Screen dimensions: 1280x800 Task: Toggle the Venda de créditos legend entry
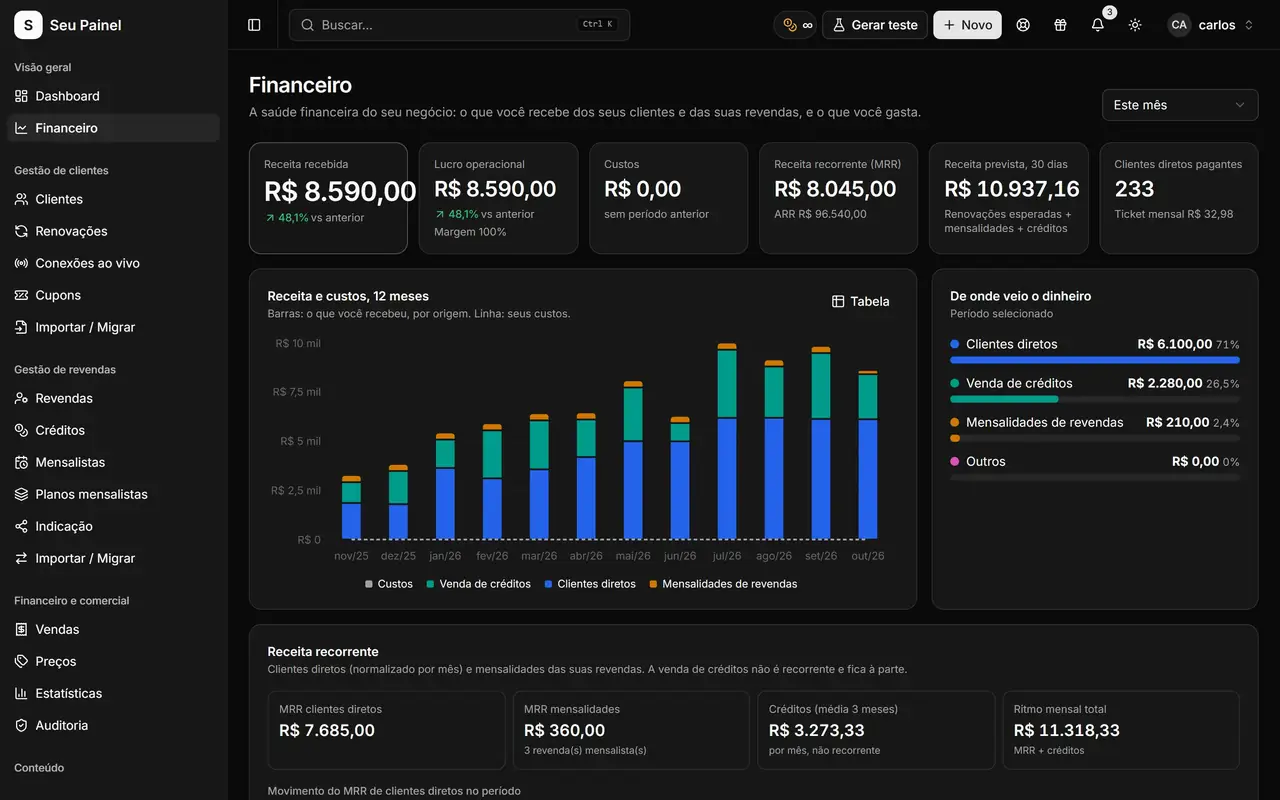point(478,584)
